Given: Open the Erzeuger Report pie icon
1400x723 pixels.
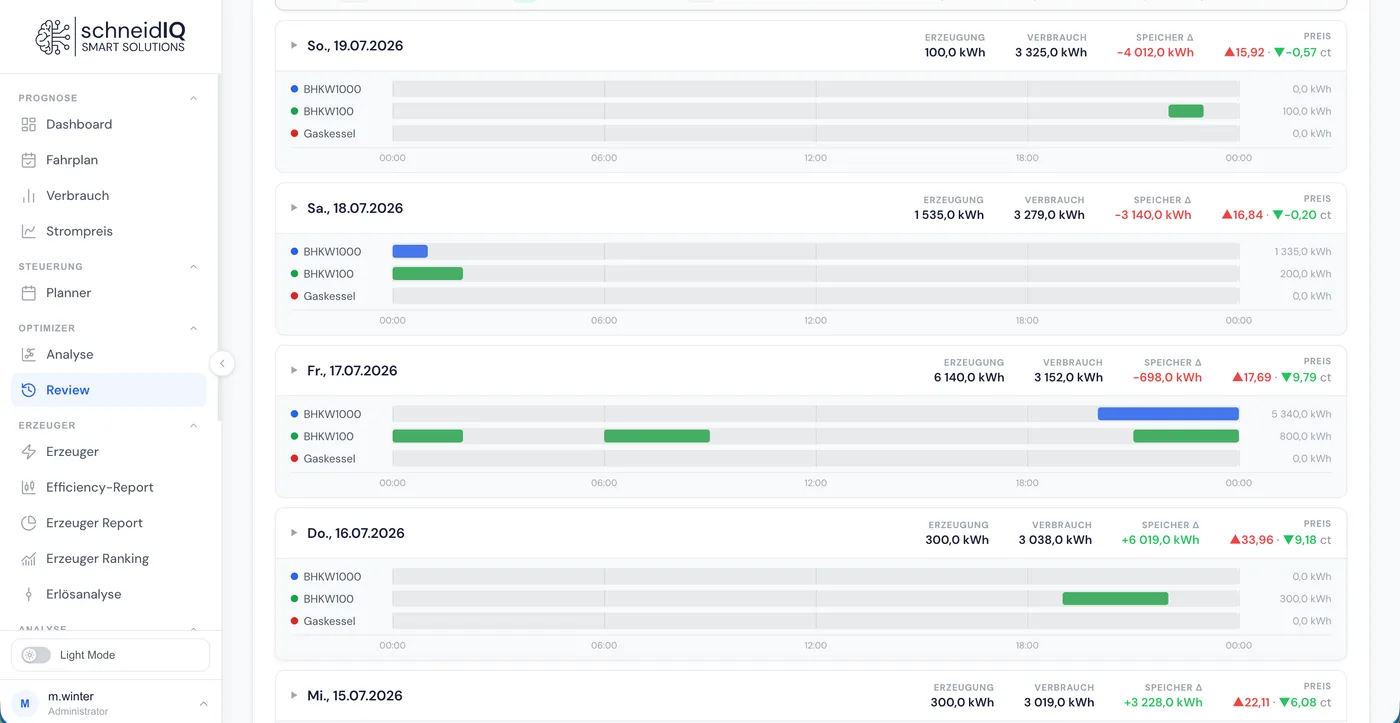Looking at the screenshot, I should (29, 523).
